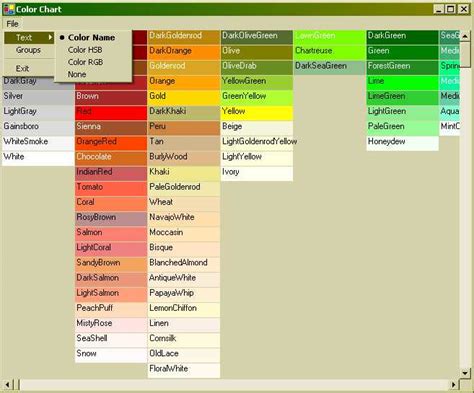The height and width of the screenshot is (393, 474).
Task: Click the vertical scrollbar up arrow
Action: (465, 36)
